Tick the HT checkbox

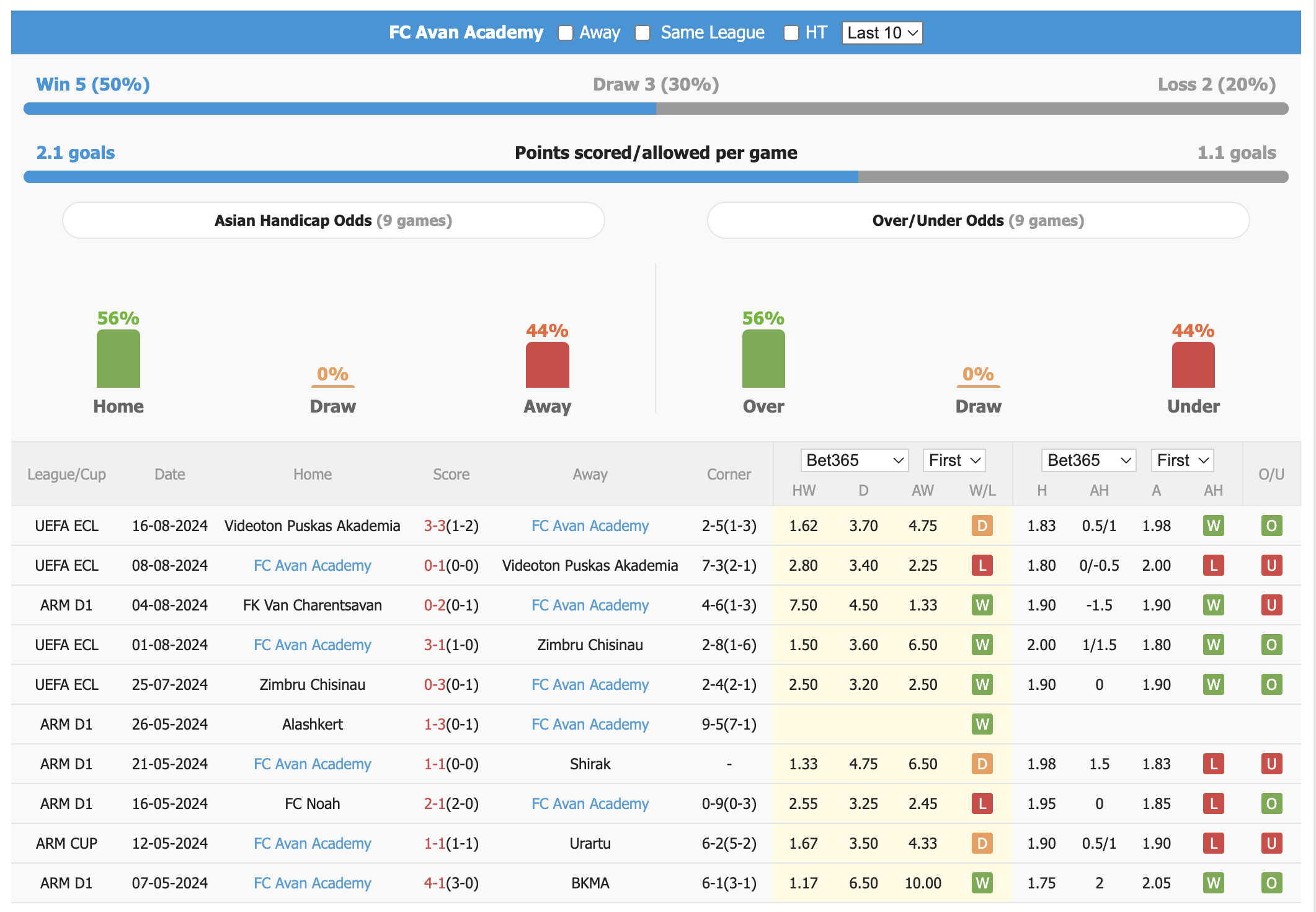point(791,33)
